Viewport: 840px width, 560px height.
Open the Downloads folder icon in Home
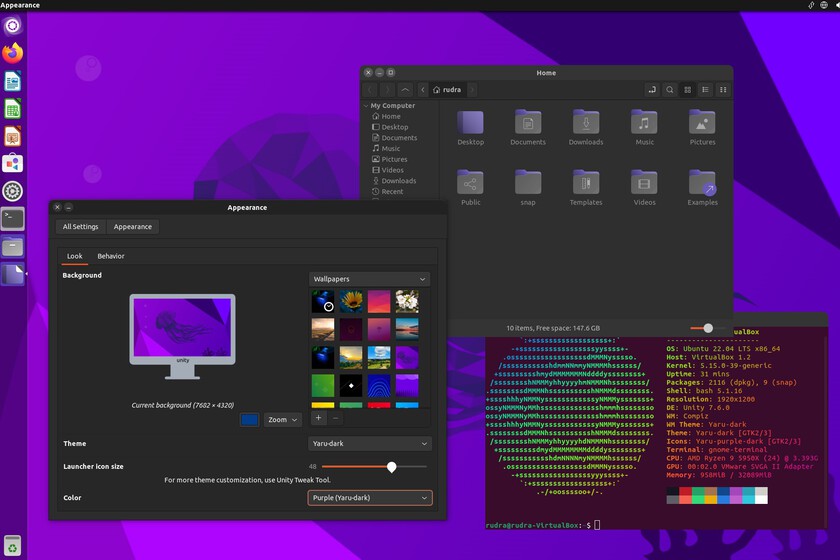pos(586,123)
